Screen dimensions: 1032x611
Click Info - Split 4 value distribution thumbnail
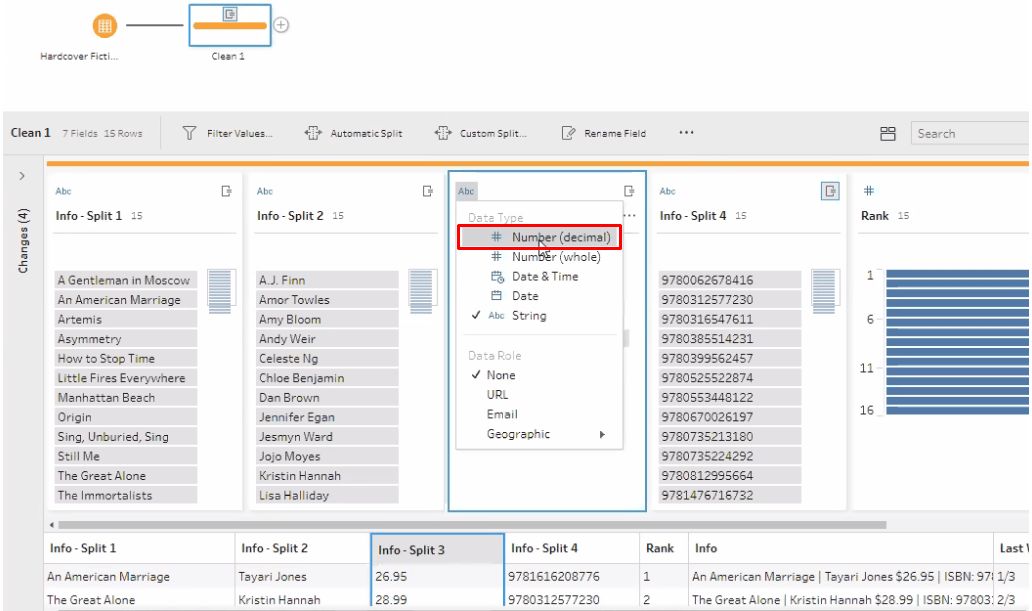click(825, 292)
